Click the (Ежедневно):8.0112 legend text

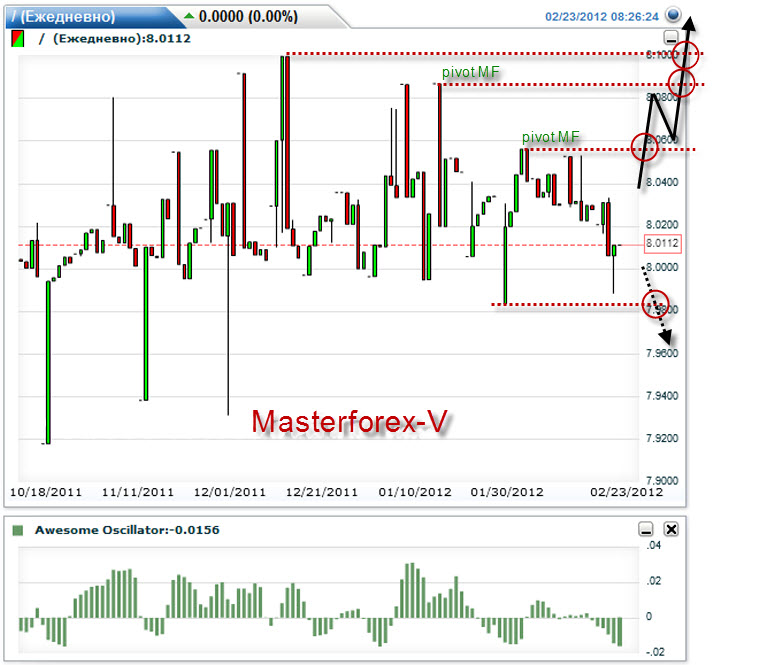[x=122, y=39]
